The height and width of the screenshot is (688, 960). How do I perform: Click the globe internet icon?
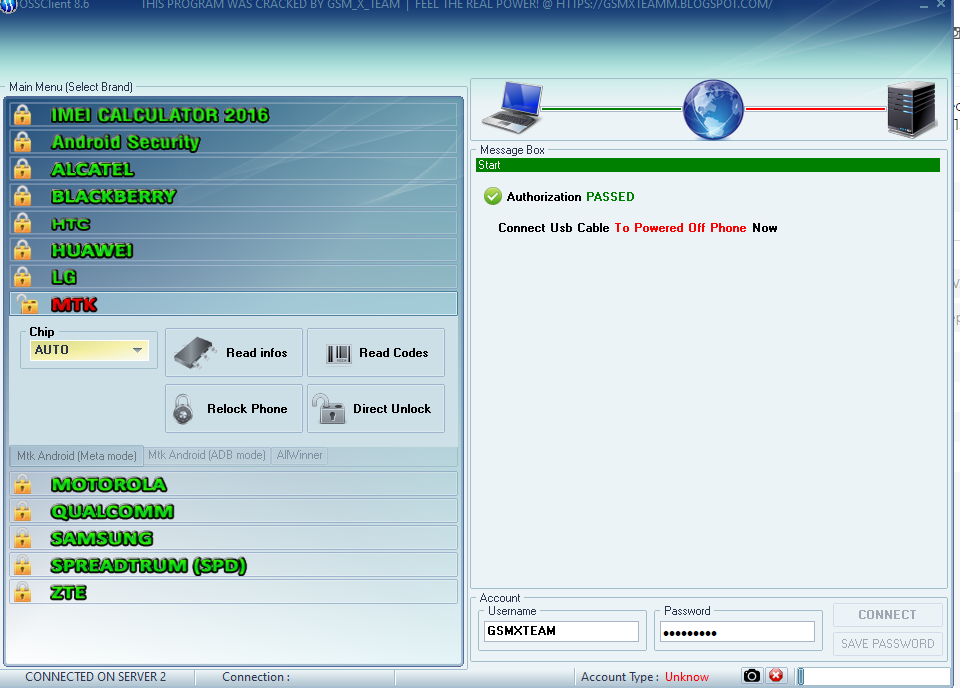[x=713, y=110]
